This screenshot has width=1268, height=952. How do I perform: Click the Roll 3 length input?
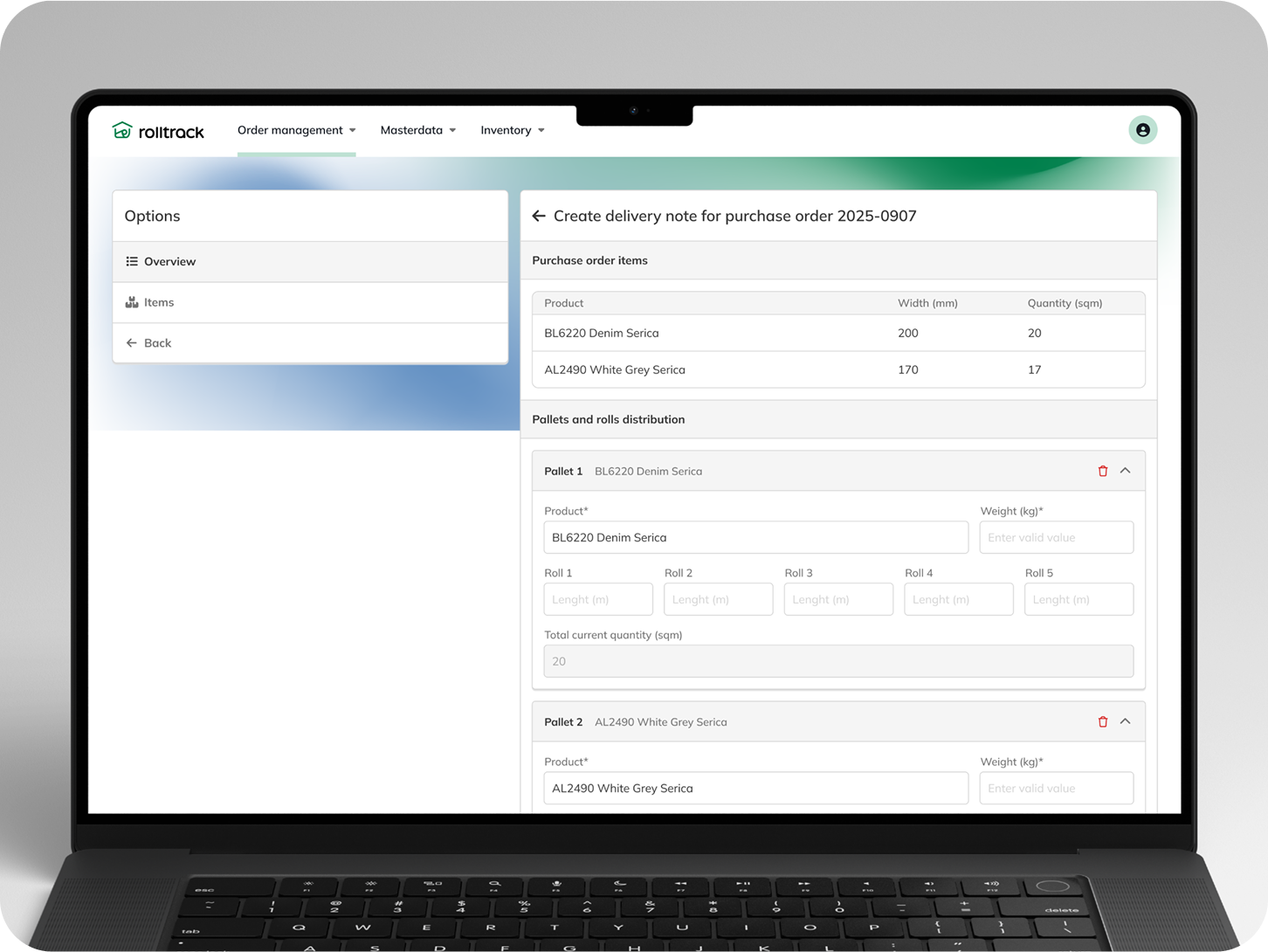coord(838,599)
